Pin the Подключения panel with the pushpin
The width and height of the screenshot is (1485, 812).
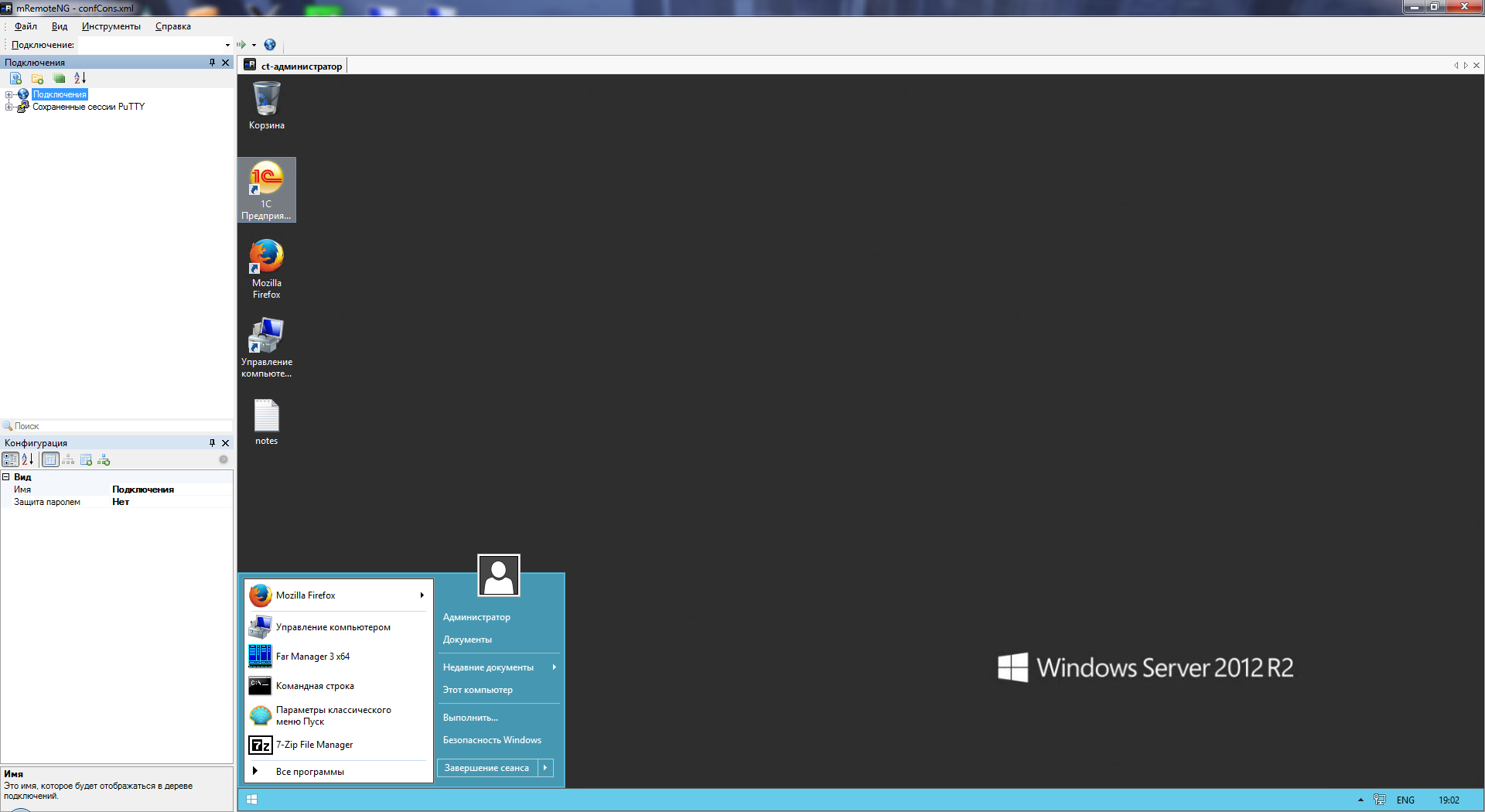point(212,63)
